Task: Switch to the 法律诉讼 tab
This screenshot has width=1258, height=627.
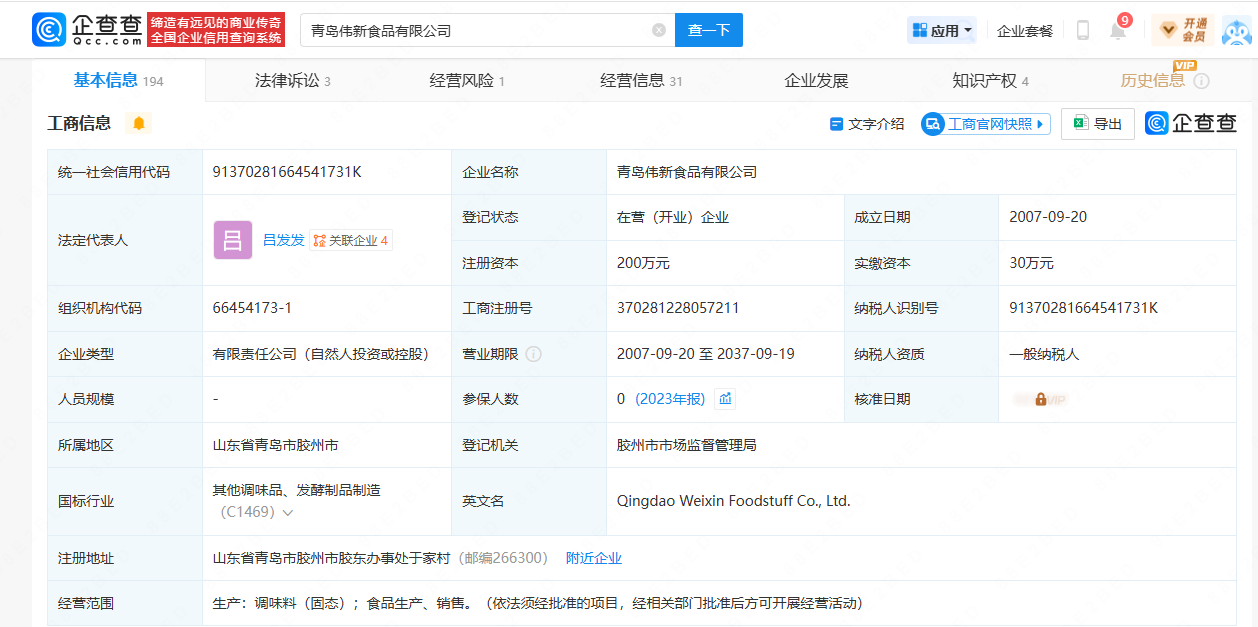Action: (292, 81)
